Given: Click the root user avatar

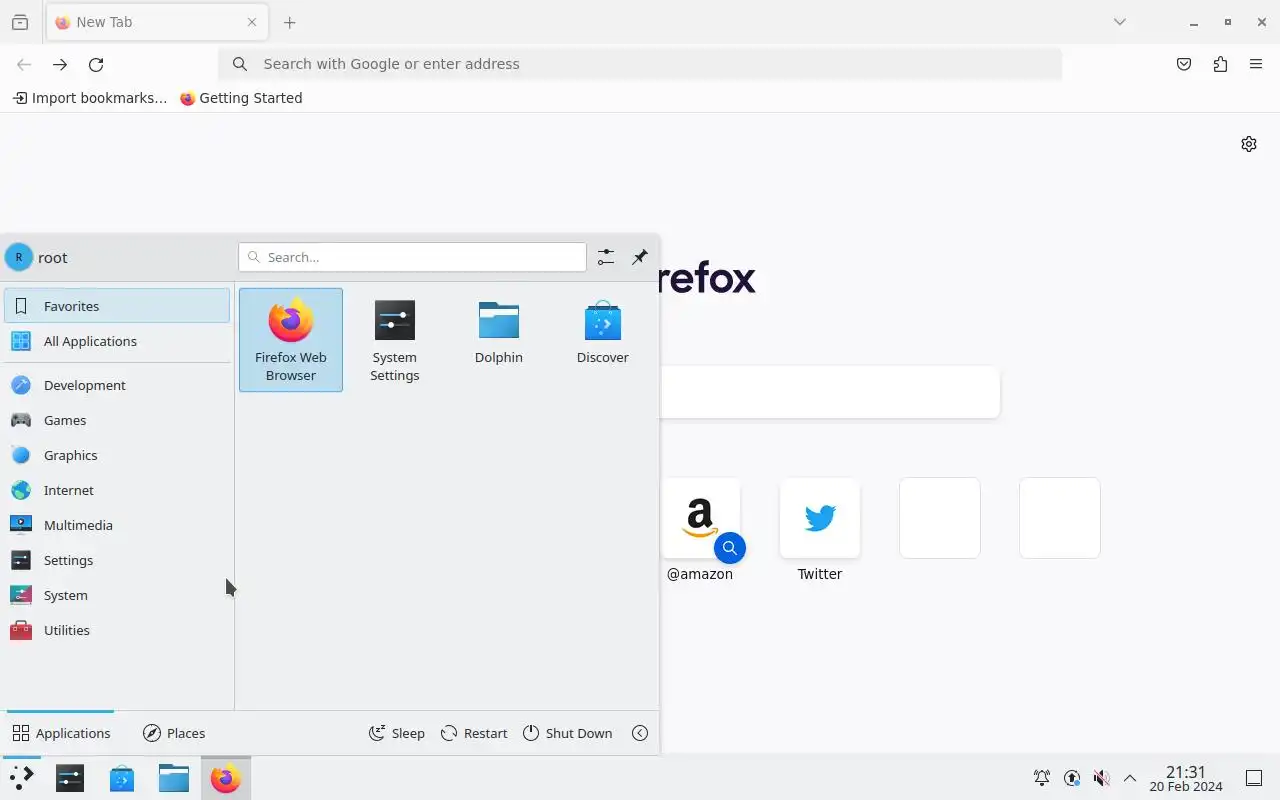Looking at the screenshot, I should 19,257.
